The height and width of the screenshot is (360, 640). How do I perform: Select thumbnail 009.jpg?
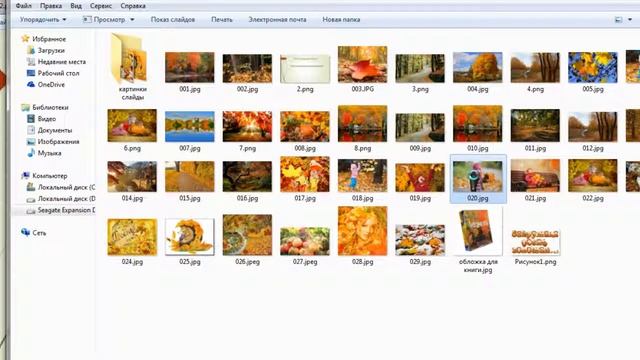pyautogui.click(x=420, y=127)
